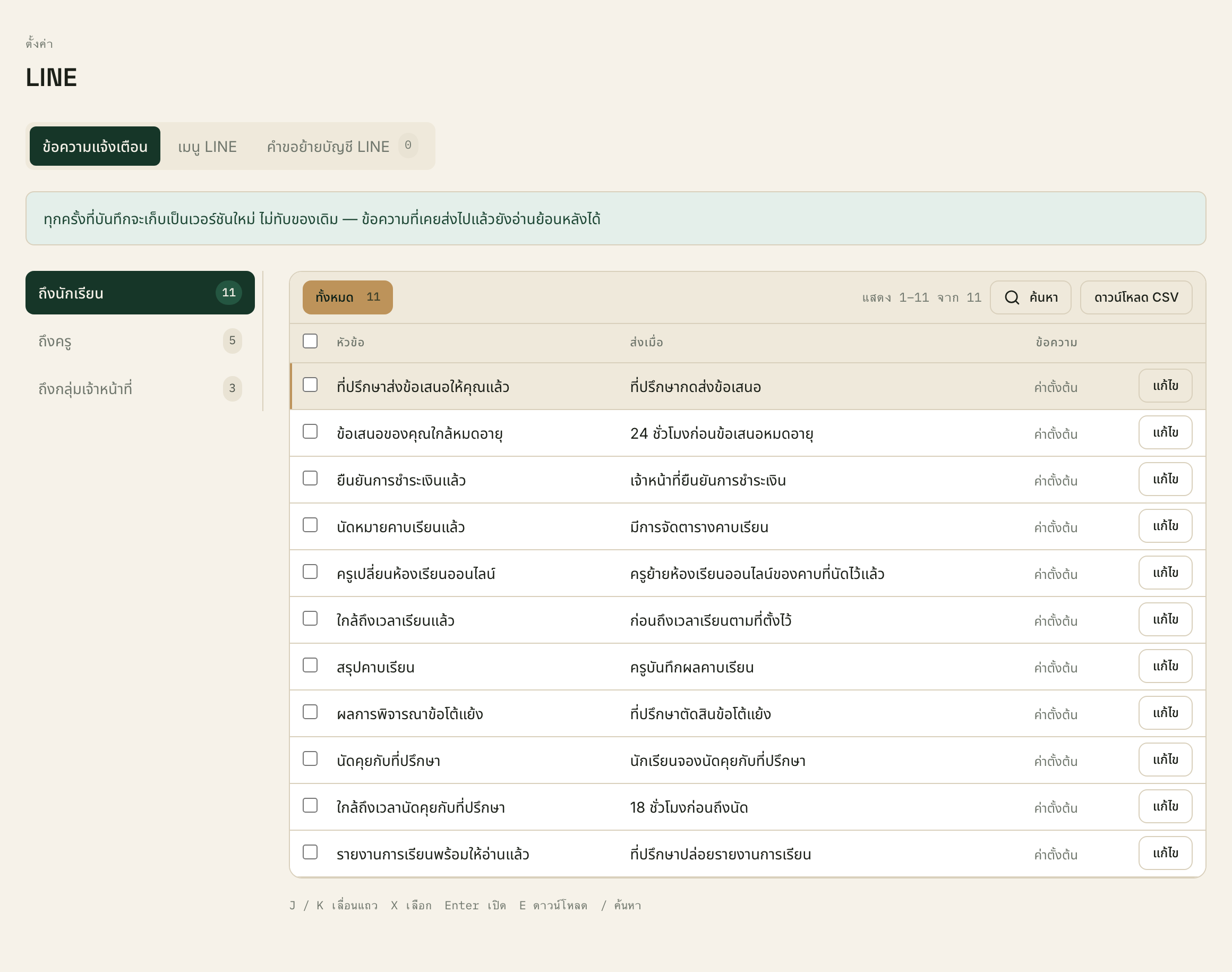The height and width of the screenshot is (972, 1232).
Task: Click the title ที่ปรึกษาส่งข้อเสนอให้คุณแล้ว
Action: [x=423, y=387]
